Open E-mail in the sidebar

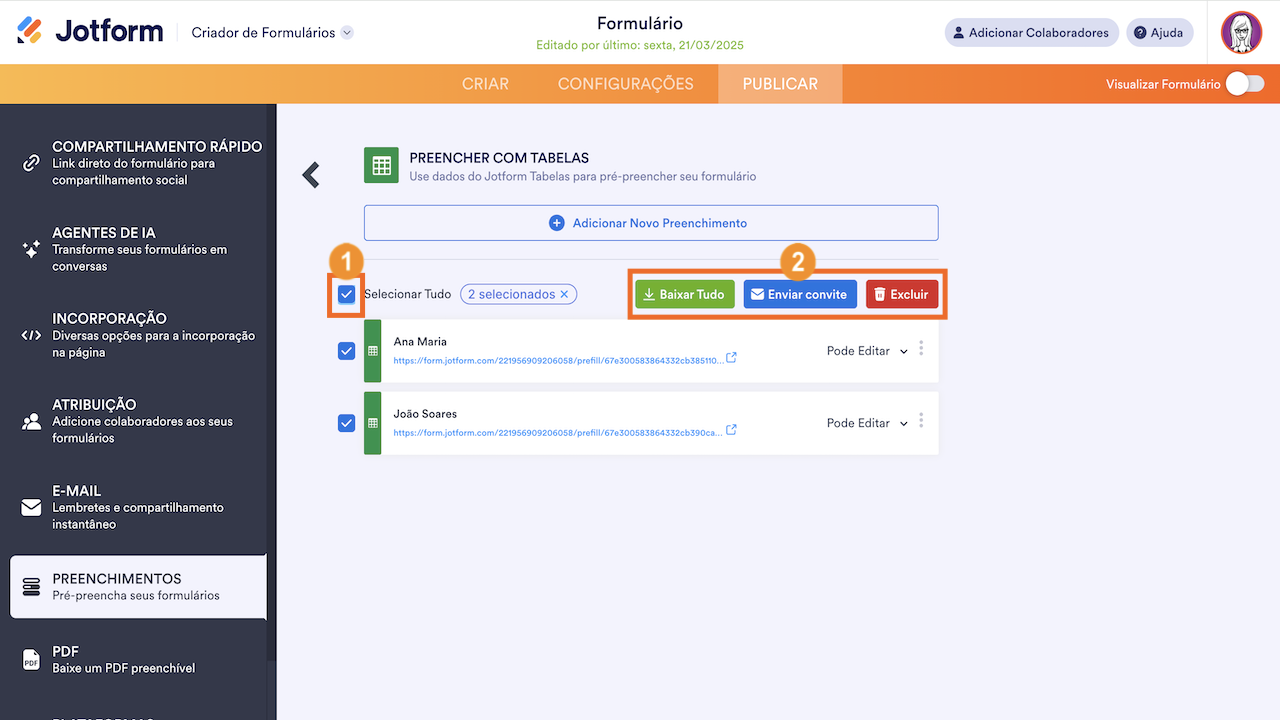tap(139, 507)
